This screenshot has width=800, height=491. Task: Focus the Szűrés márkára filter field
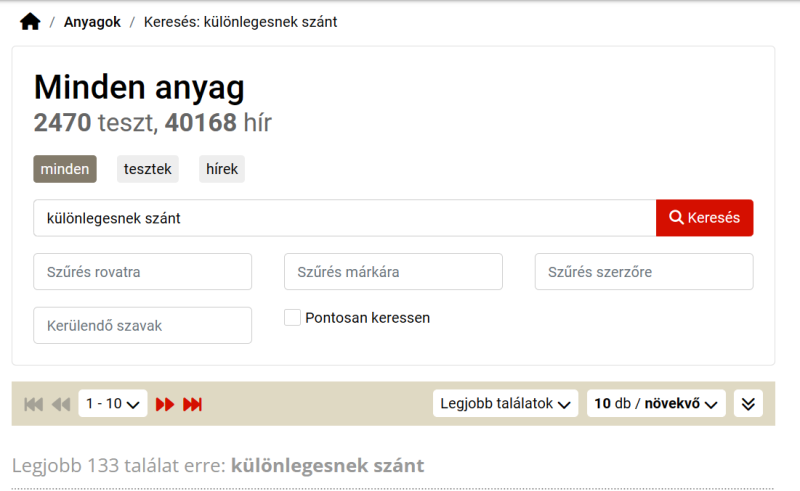tap(393, 272)
